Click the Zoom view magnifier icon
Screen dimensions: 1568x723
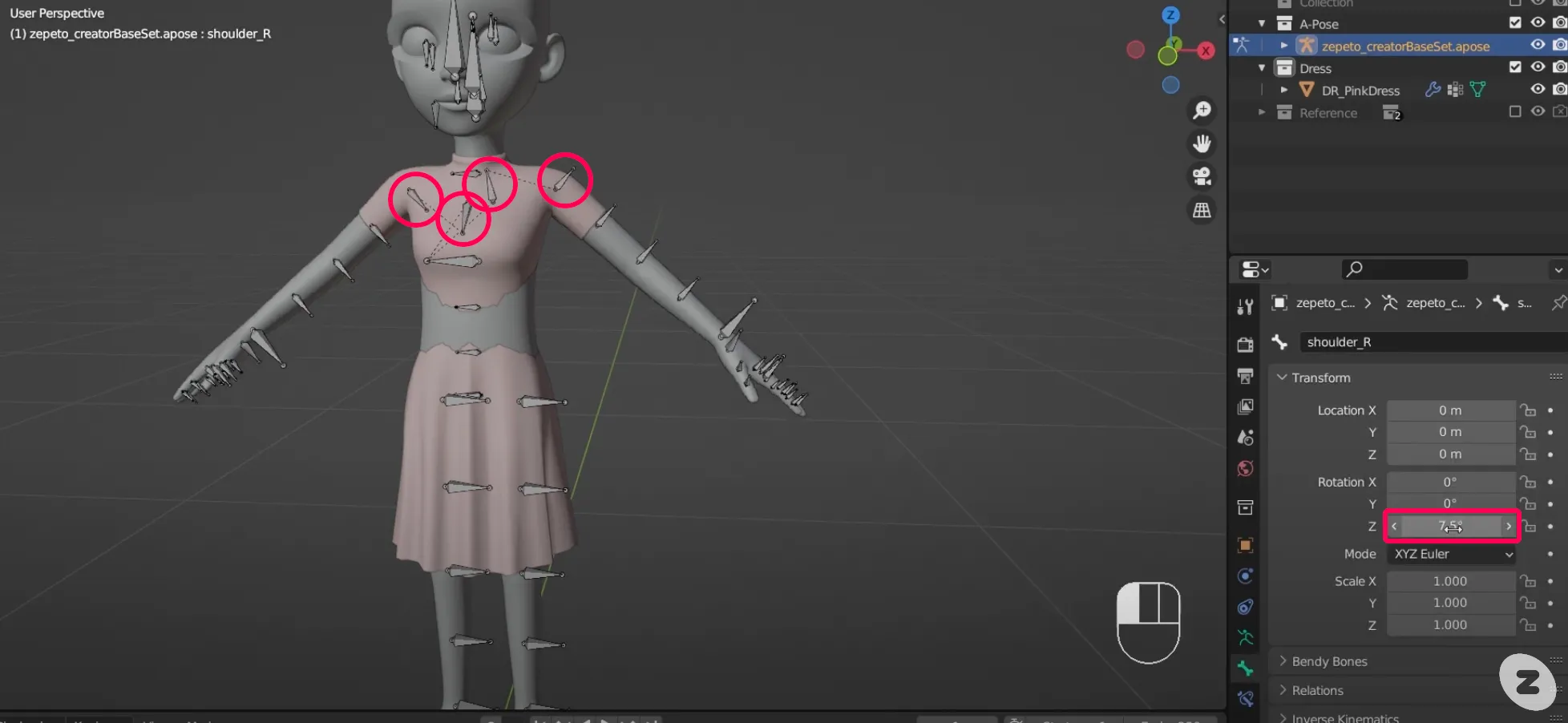click(x=1202, y=111)
